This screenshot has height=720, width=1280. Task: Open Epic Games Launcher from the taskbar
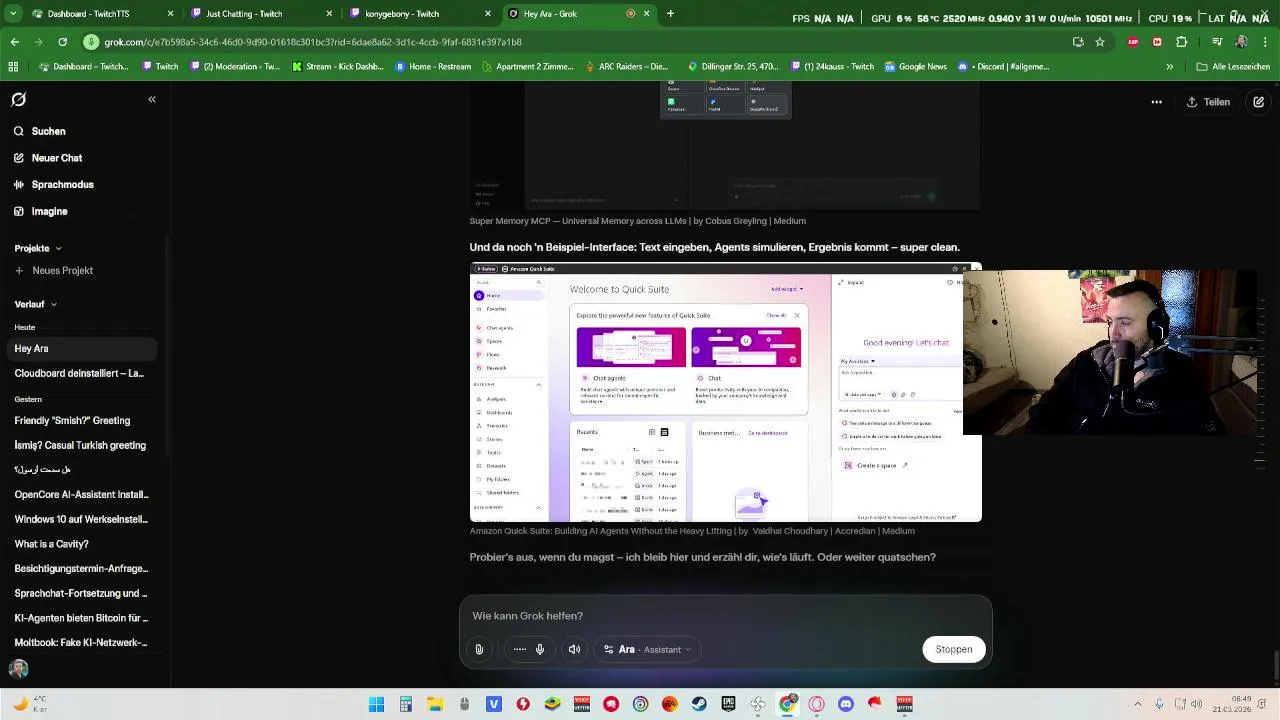coord(728,704)
